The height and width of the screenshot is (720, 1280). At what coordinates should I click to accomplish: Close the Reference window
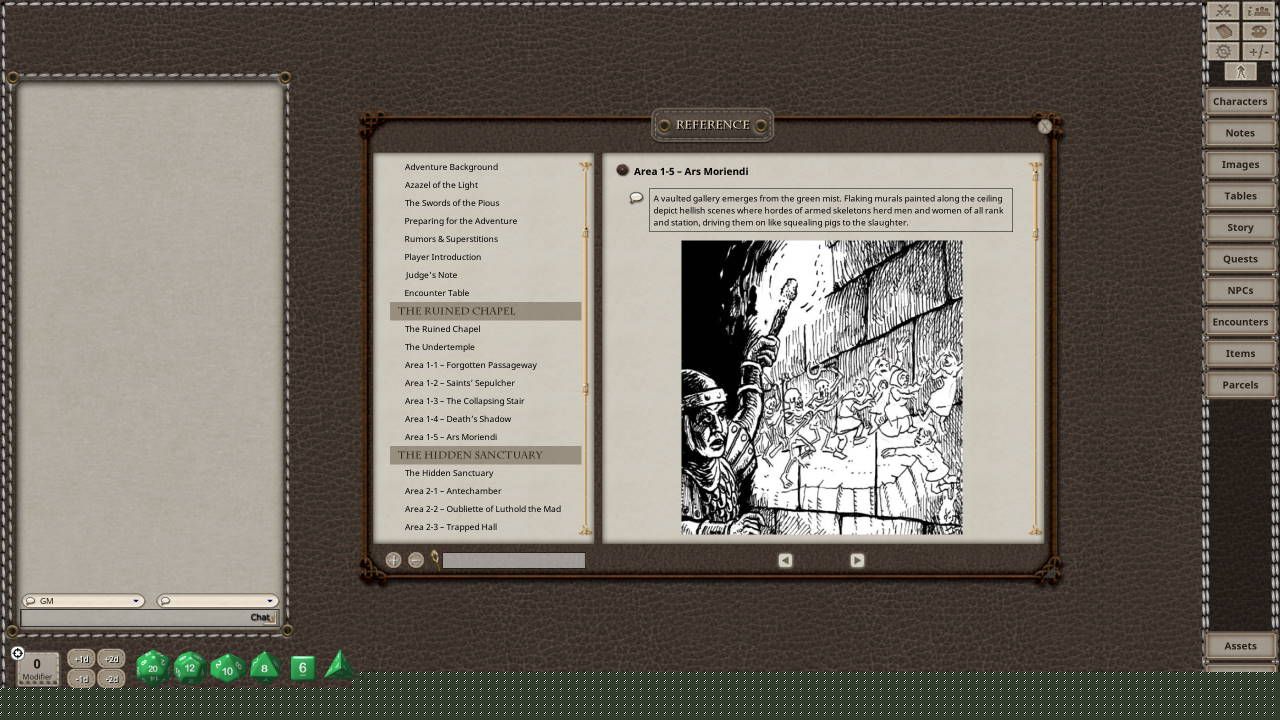click(1045, 127)
